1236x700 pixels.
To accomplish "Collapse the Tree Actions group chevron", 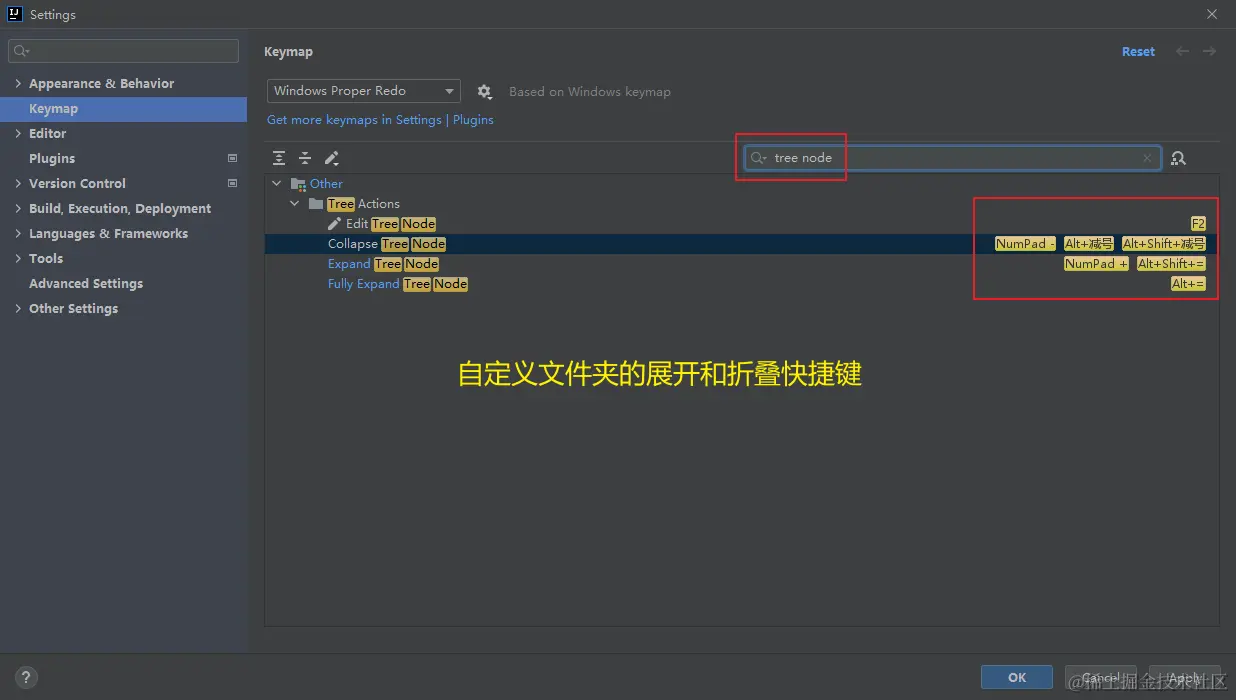I will tap(295, 204).
